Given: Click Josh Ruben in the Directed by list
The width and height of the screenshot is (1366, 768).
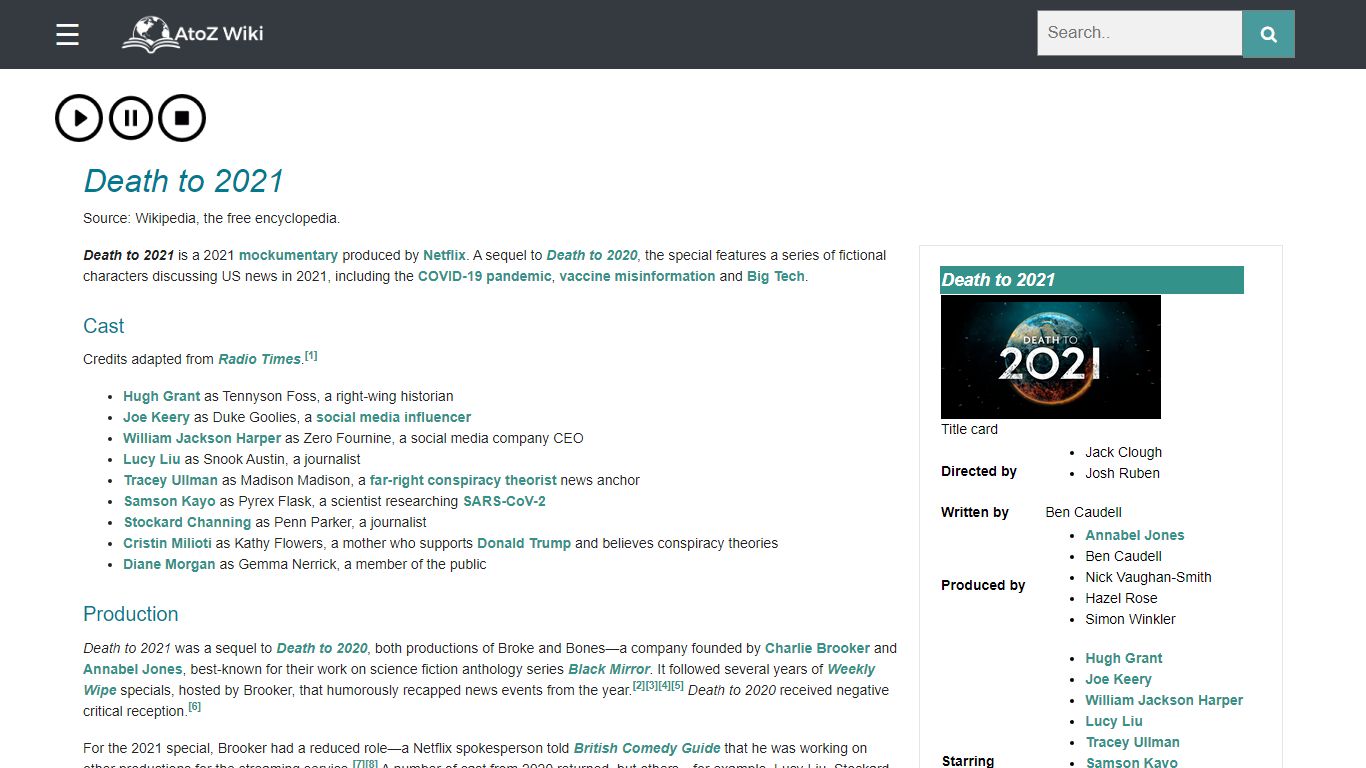Looking at the screenshot, I should click(x=1123, y=473).
